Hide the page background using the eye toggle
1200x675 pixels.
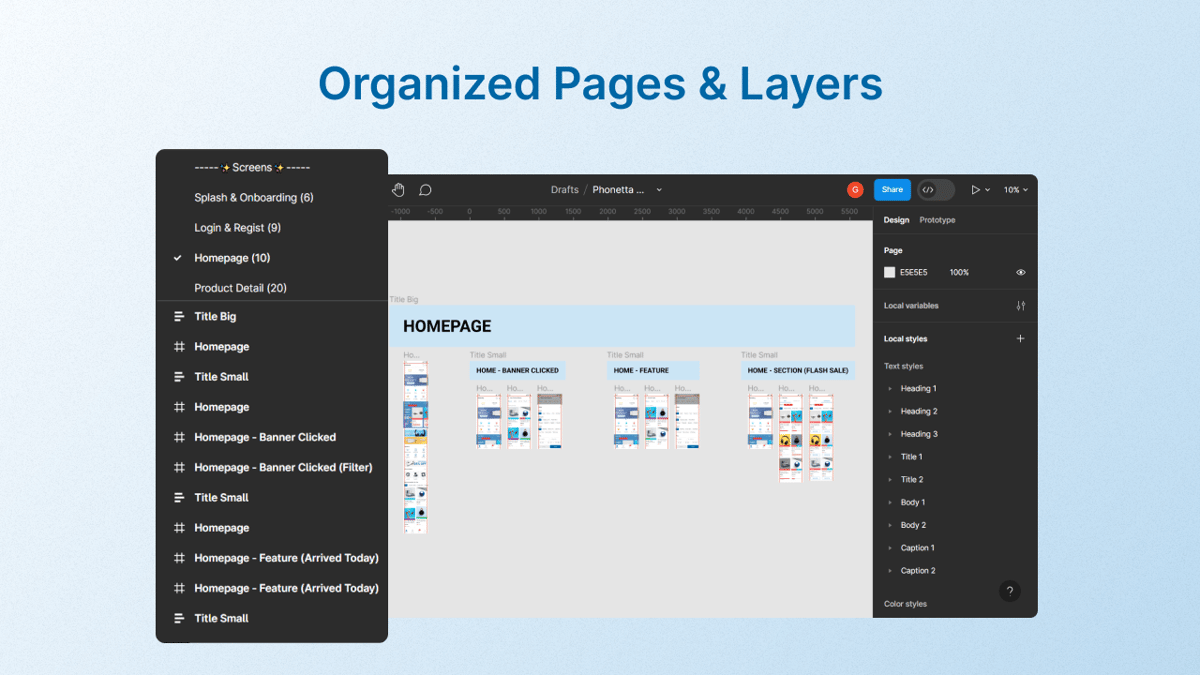tap(1021, 271)
